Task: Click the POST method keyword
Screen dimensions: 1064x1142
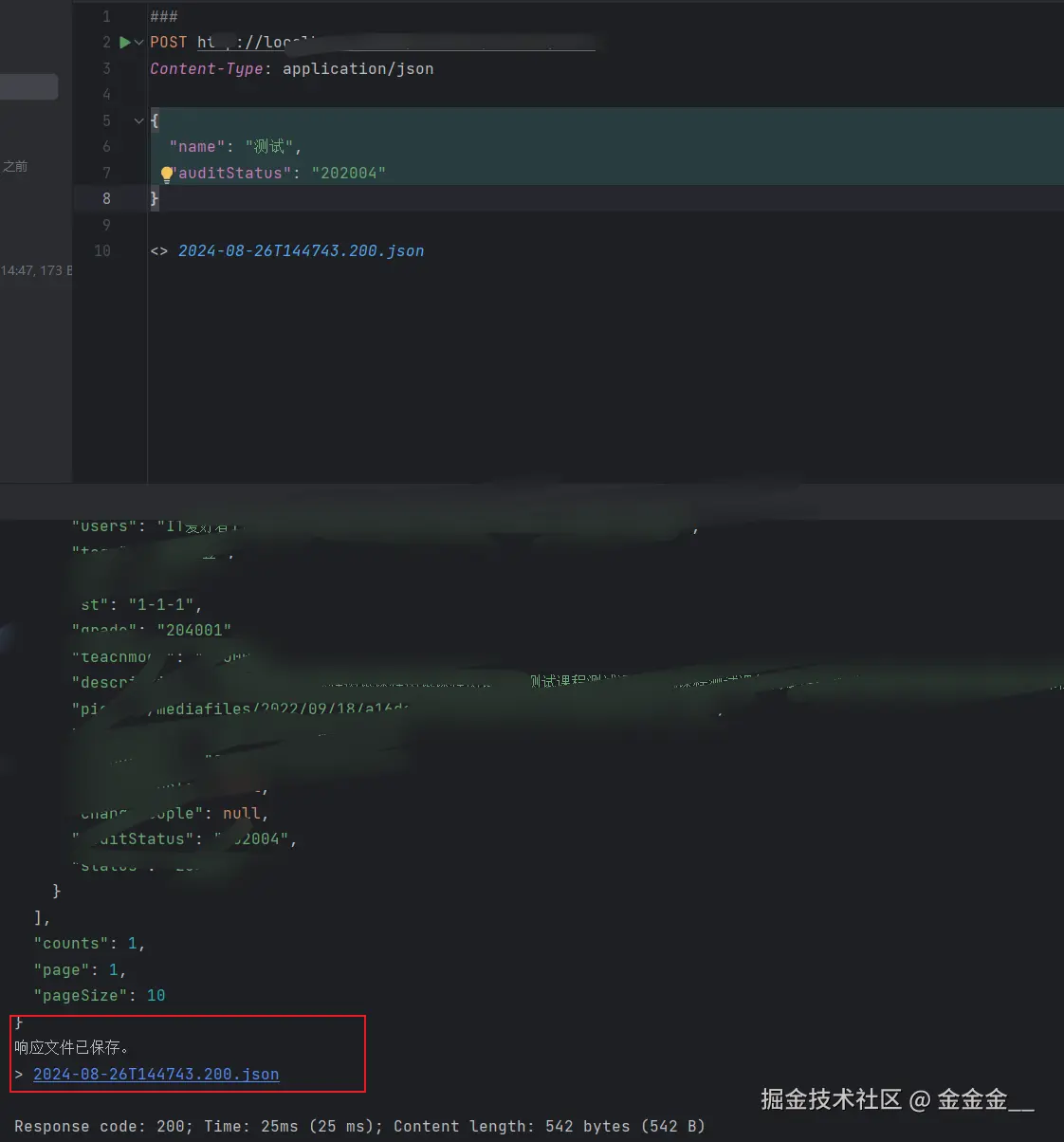Action: 169,43
